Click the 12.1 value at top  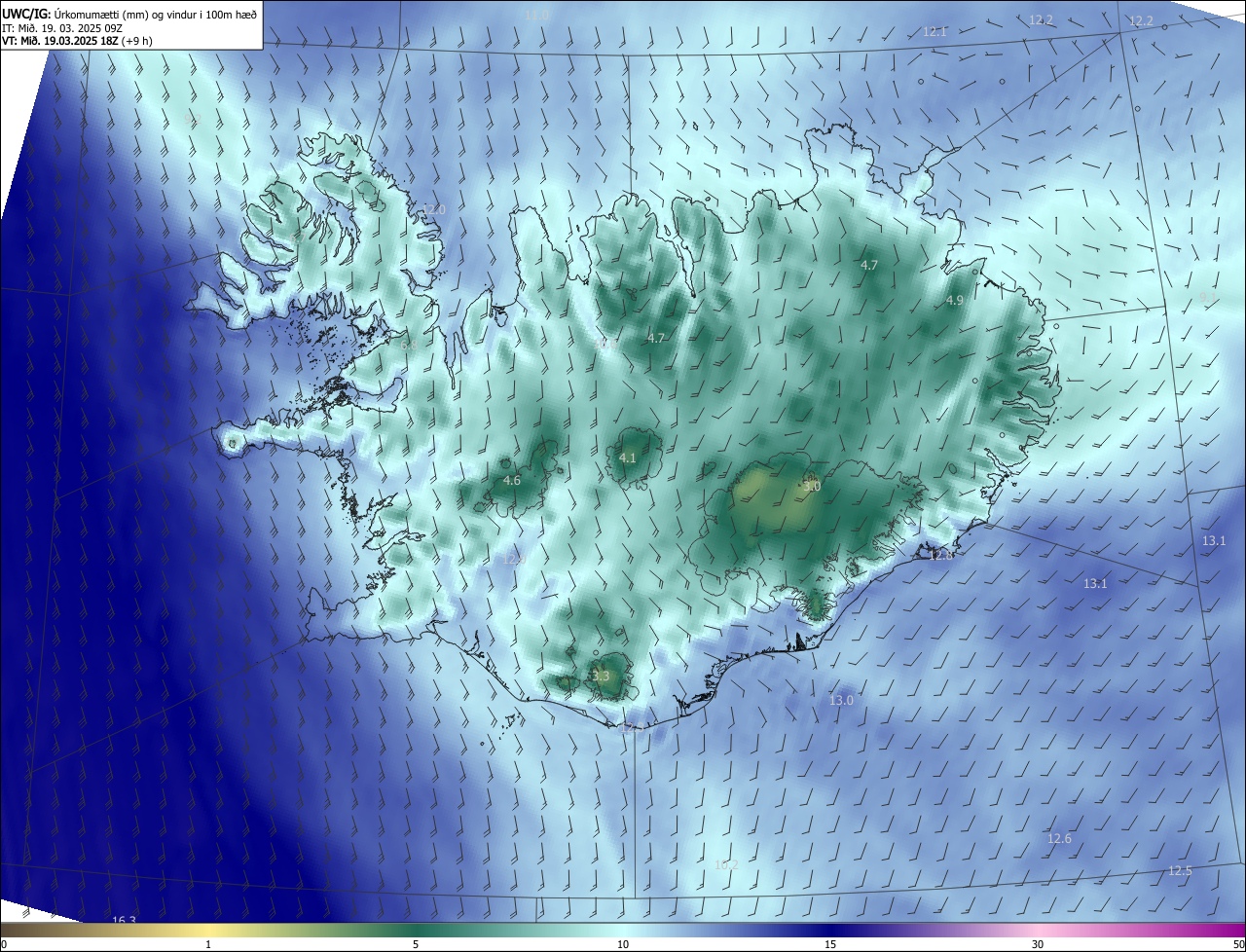tap(934, 32)
